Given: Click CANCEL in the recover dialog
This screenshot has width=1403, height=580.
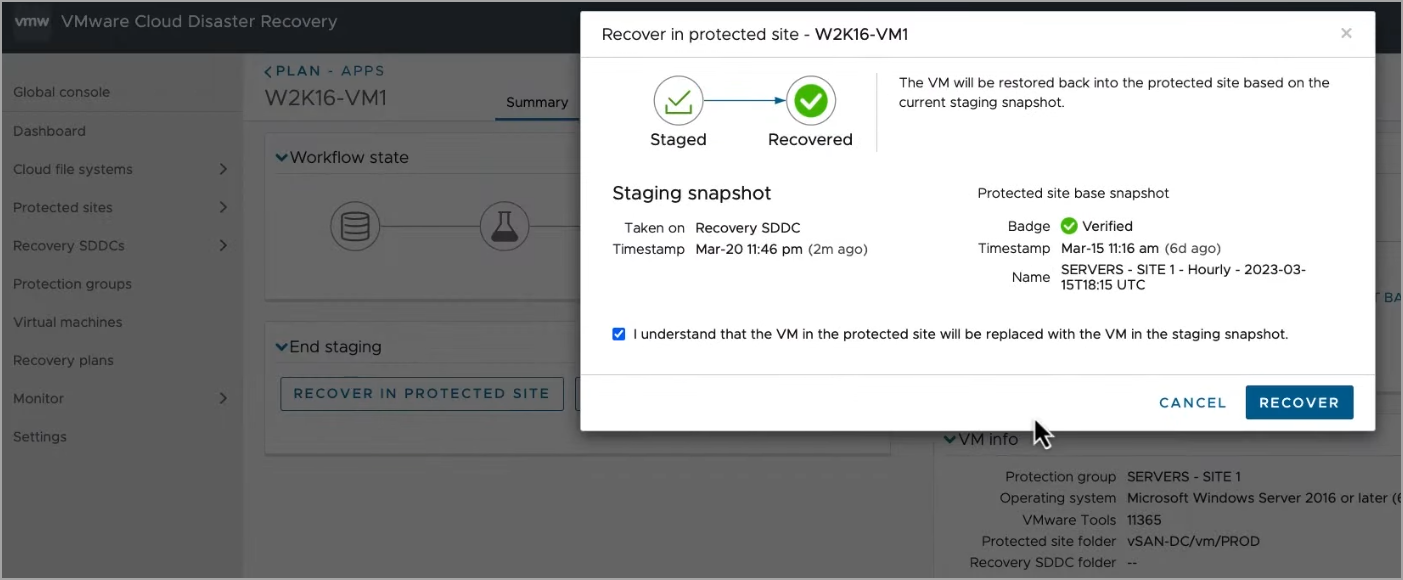Looking at the screenshot, I should coord(1193,402).
